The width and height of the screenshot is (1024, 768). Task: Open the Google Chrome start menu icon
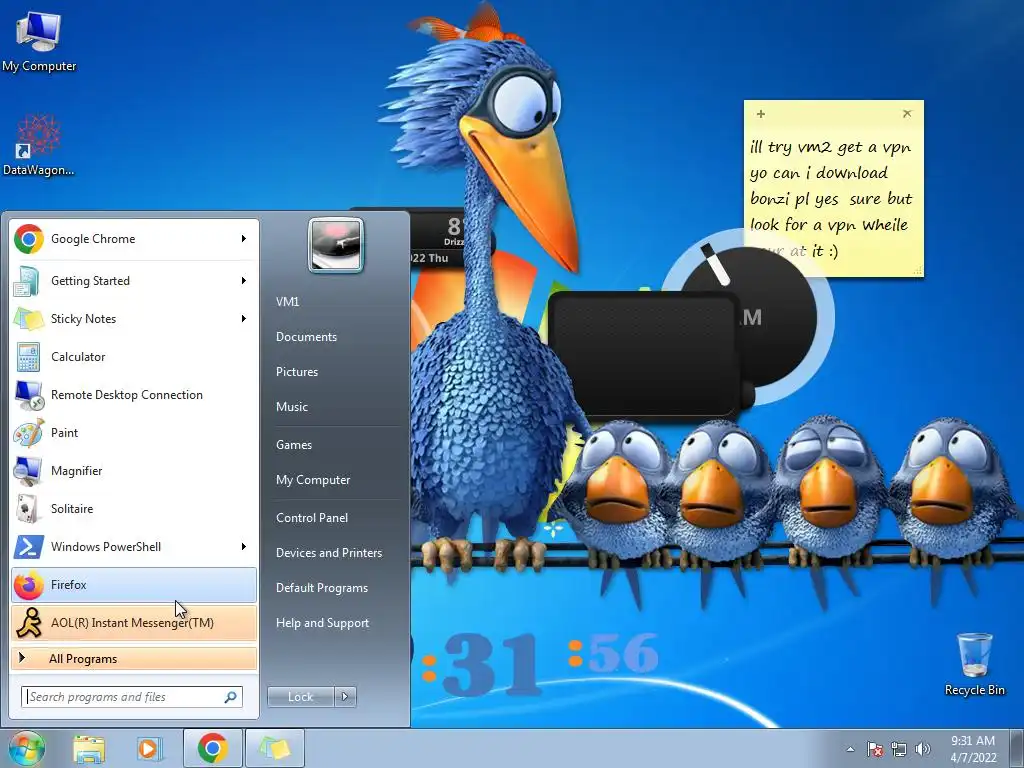[29, 239]
